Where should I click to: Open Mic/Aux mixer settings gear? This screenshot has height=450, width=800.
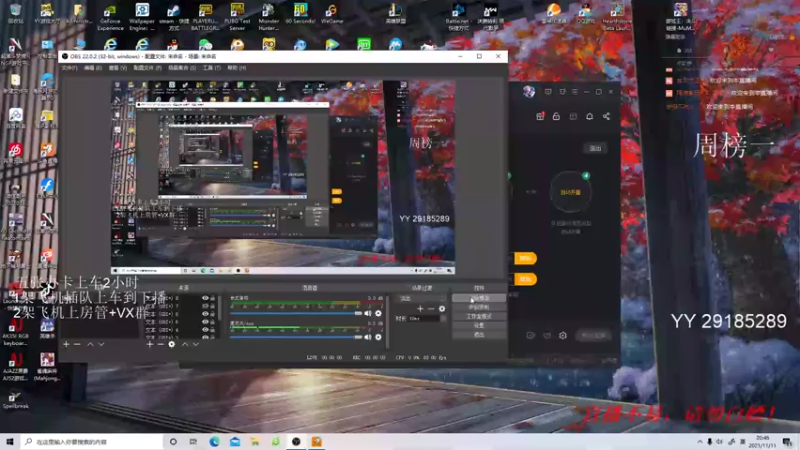378,337
